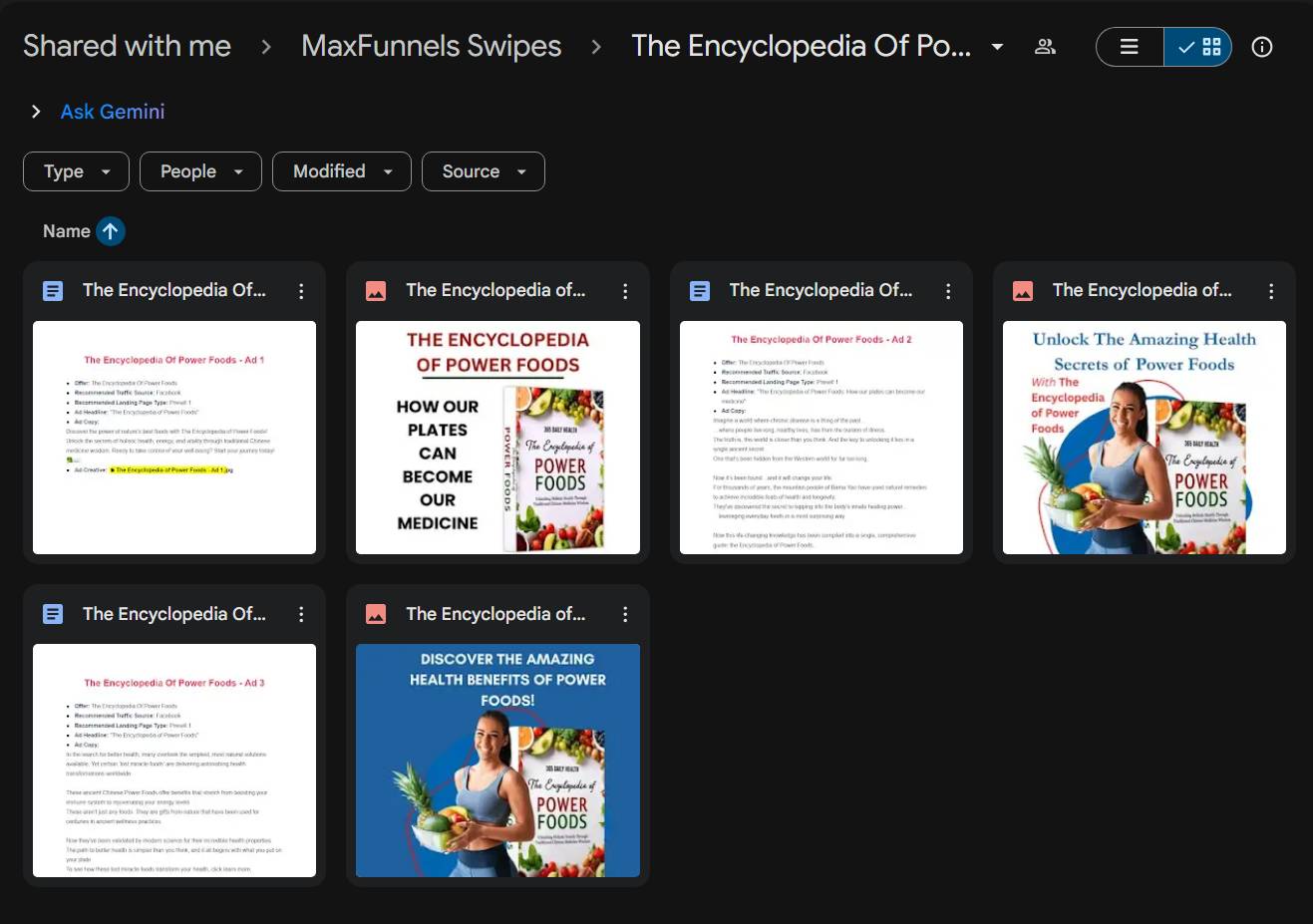This screenshot has height=924, width=1313.
Task: Expand the Modified filter dropdown
Action: pos(341,171)
